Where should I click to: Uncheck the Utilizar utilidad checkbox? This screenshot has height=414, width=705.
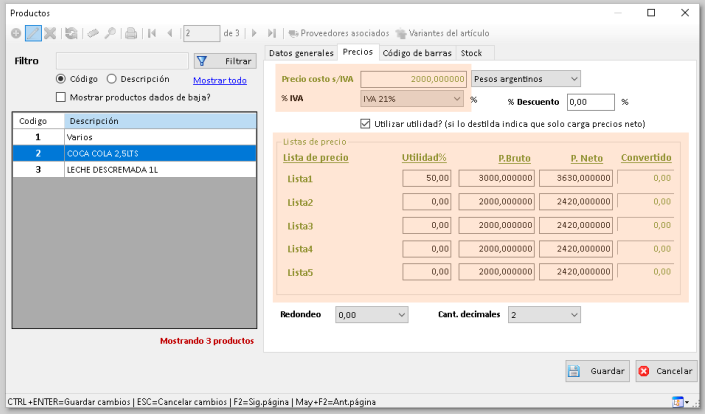pyautogui.click(x=365, y=123)
